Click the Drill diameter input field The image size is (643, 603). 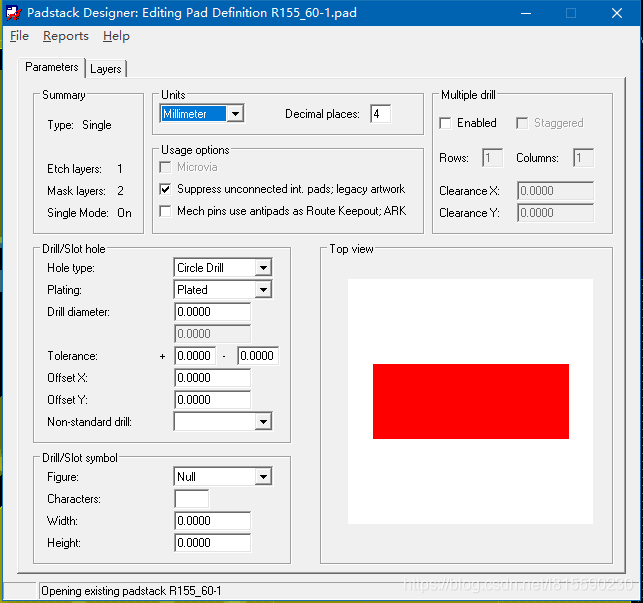(212, 312)
